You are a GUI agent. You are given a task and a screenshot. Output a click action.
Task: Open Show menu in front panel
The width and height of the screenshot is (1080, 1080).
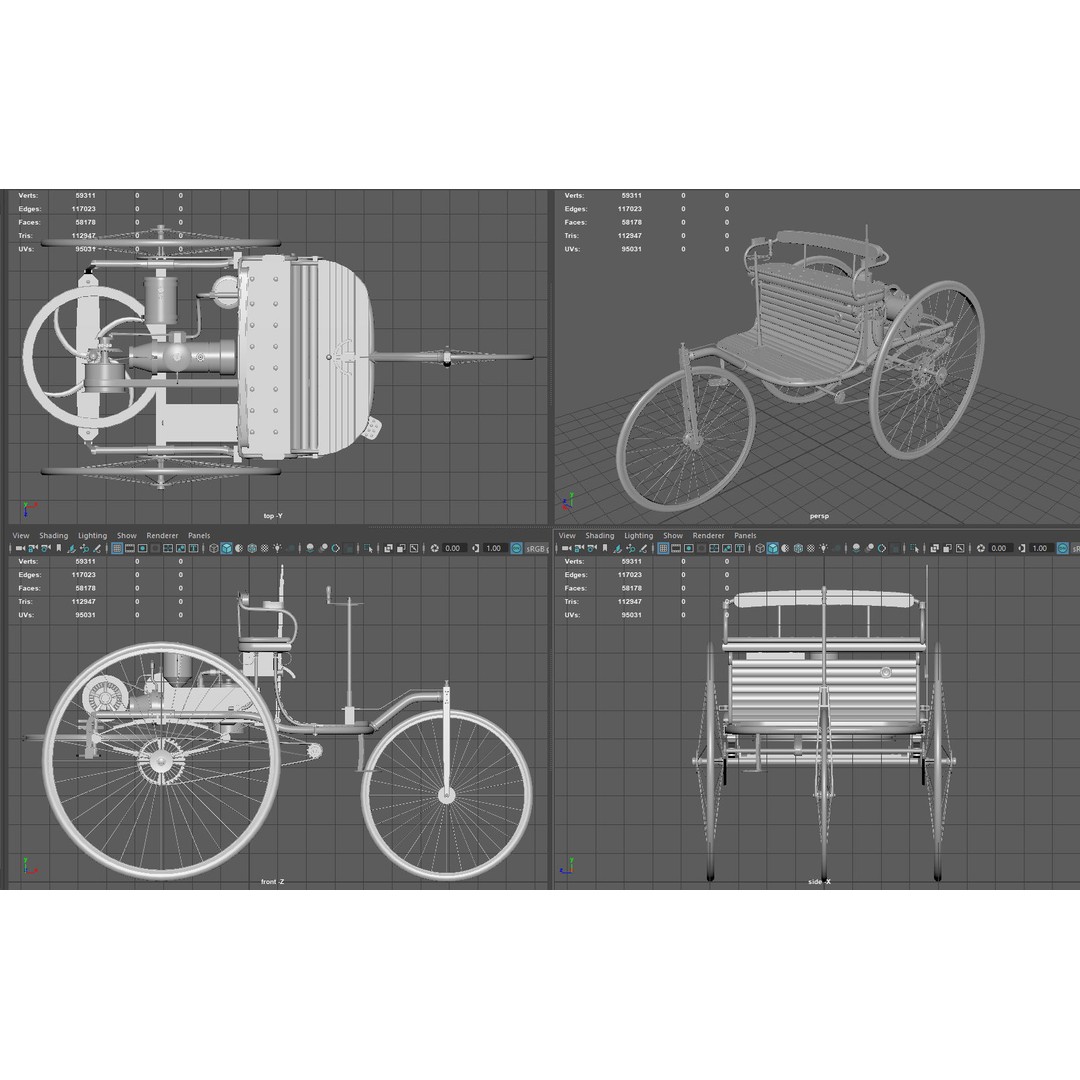coord(127,535)
